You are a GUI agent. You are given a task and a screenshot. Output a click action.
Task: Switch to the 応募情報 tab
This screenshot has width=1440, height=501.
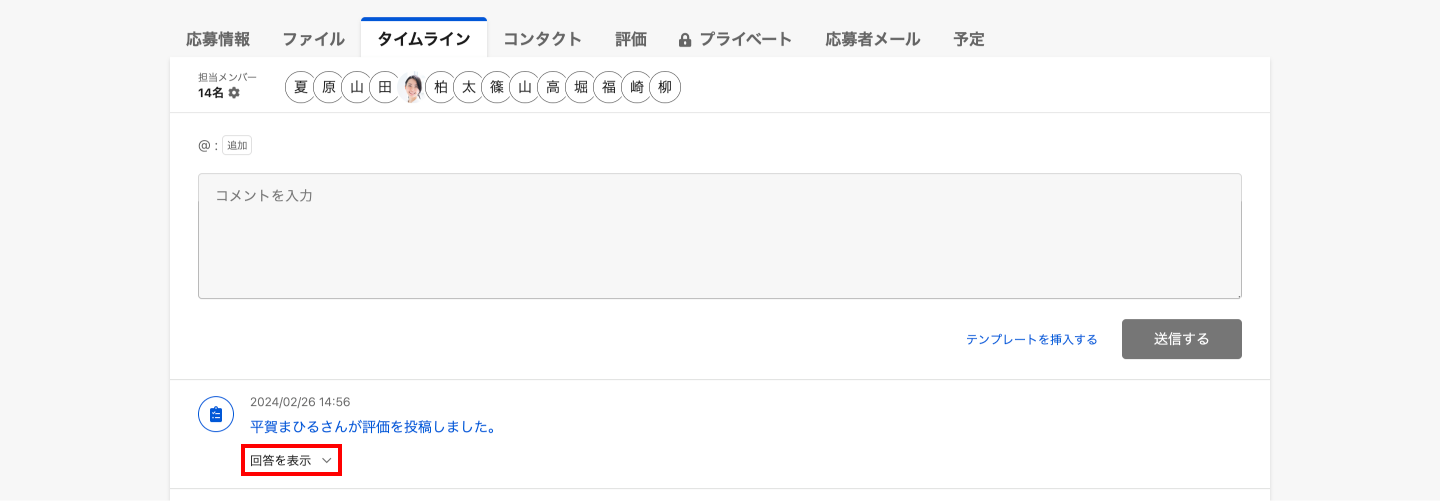218,39
